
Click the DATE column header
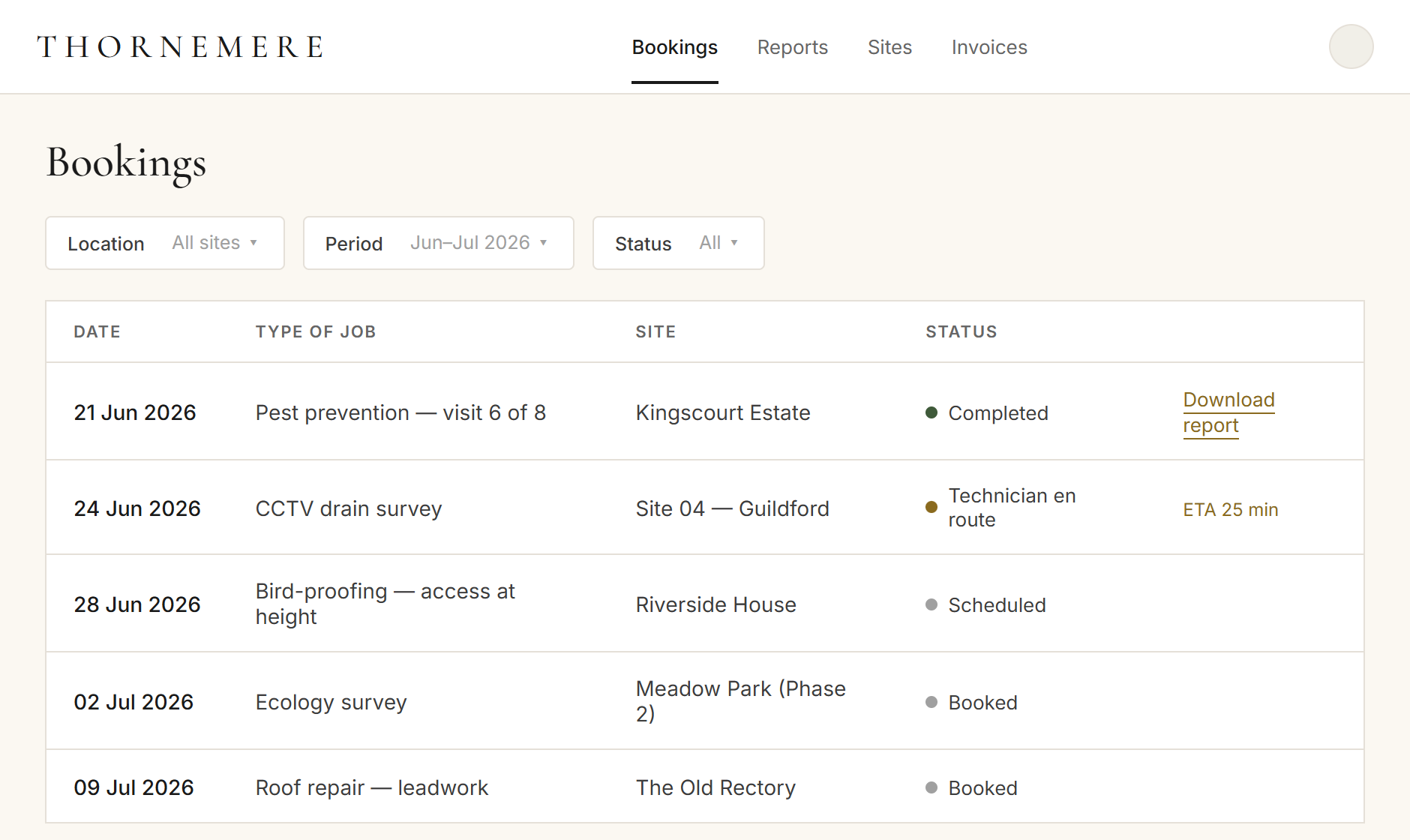[97, 331]
